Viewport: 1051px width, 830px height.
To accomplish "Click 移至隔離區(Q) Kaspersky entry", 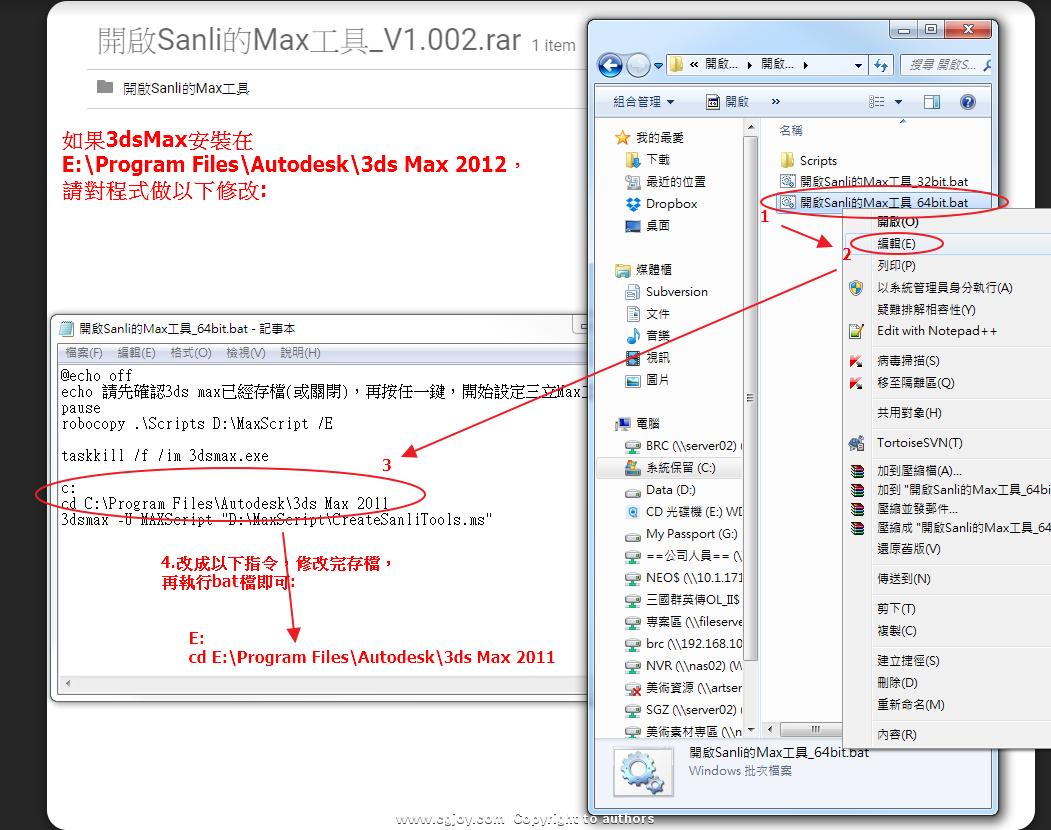I will tap(916, 383).
